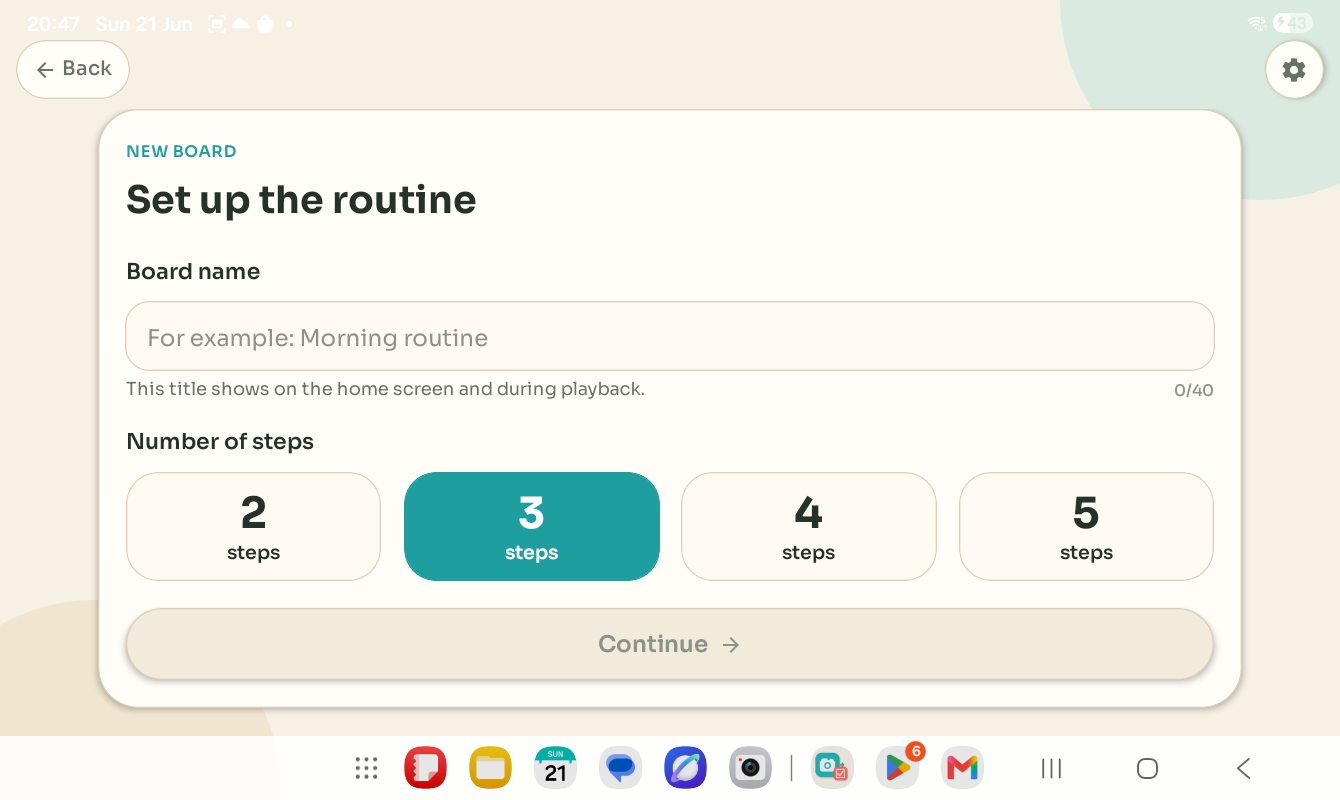Screen dimensions: 1340x800
Task: Tap the home navigation button
Action: click(1147, 768)
